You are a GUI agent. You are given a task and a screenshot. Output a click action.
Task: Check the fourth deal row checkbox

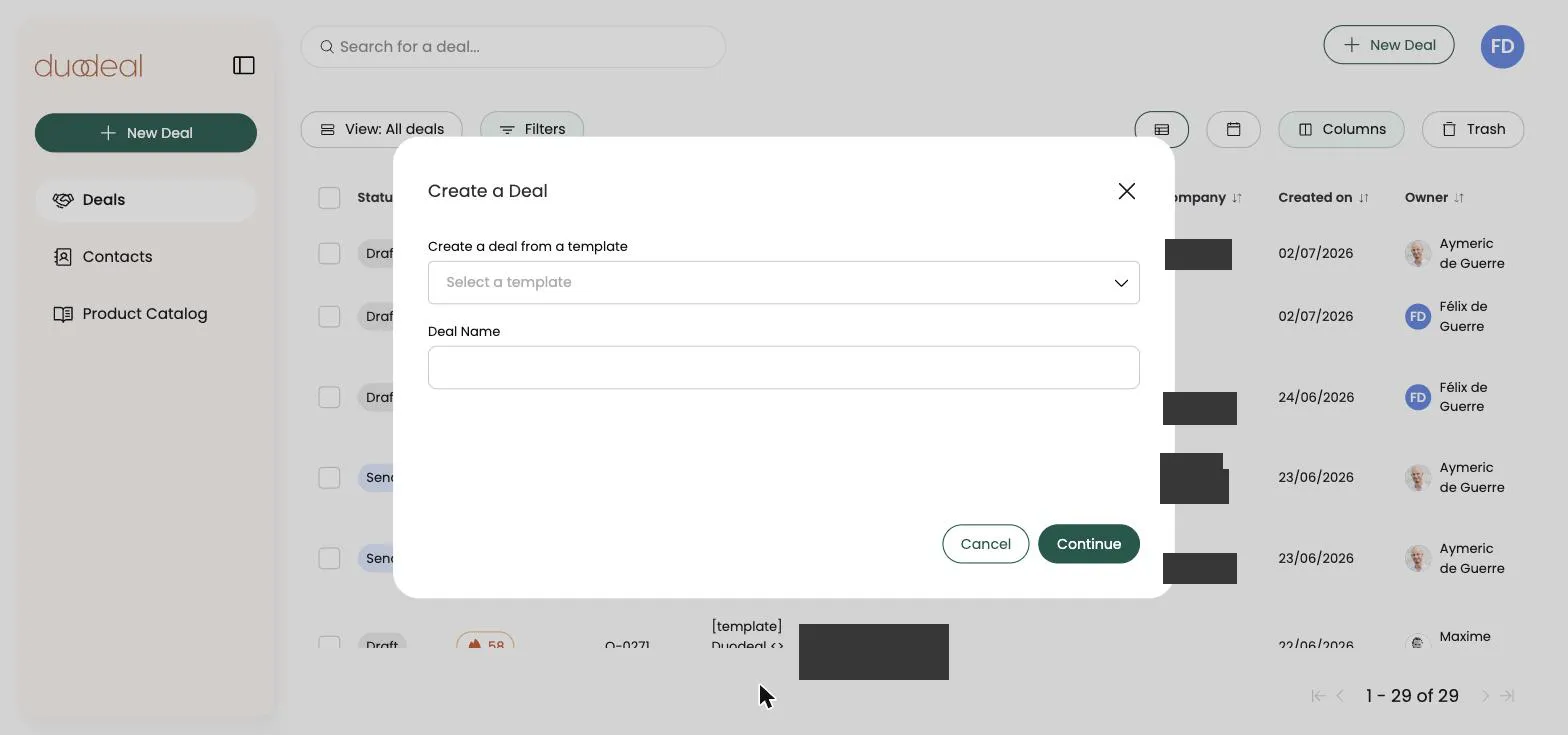click(329, 478)
